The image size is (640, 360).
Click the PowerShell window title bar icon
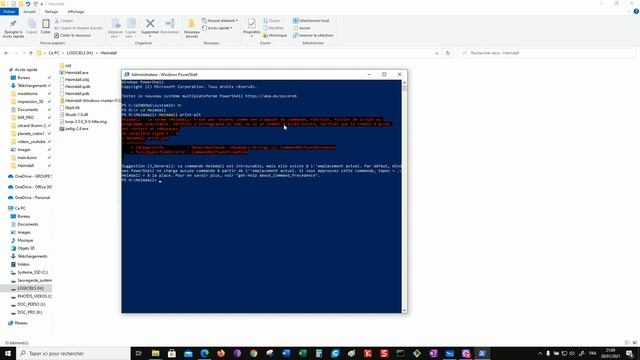pos(127,75)
